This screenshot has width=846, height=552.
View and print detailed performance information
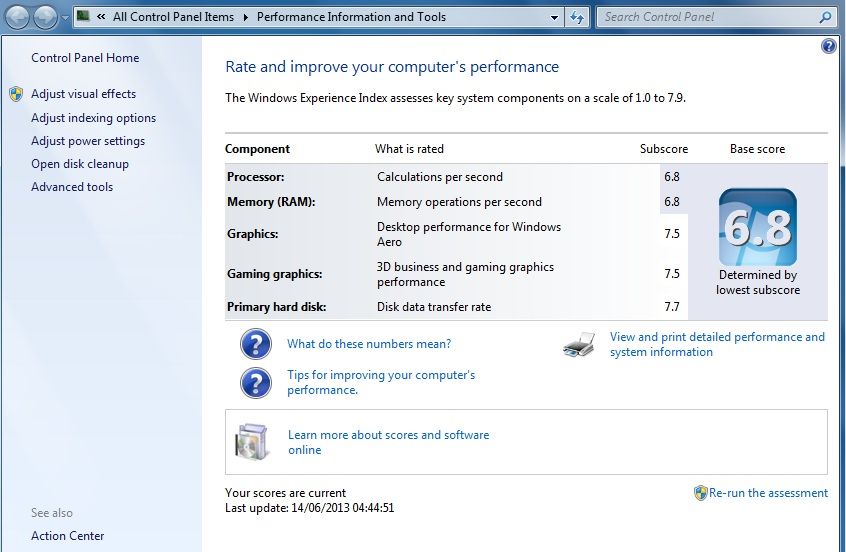click(717, 344)
